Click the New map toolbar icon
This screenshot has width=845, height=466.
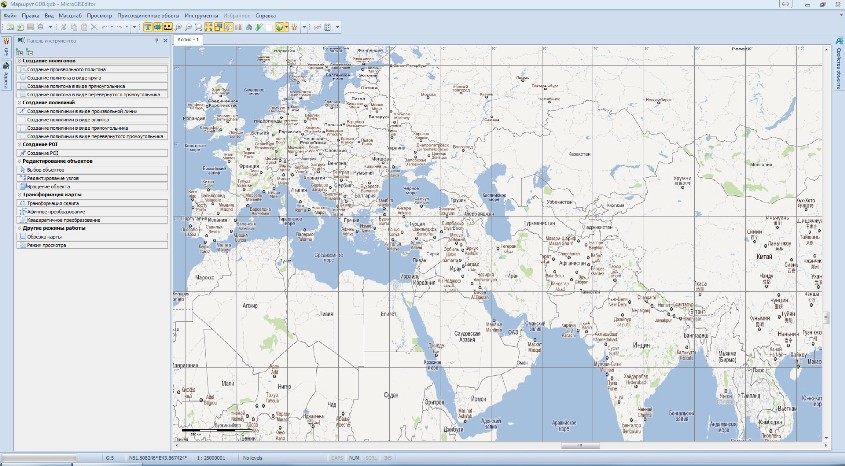point(9,27)
